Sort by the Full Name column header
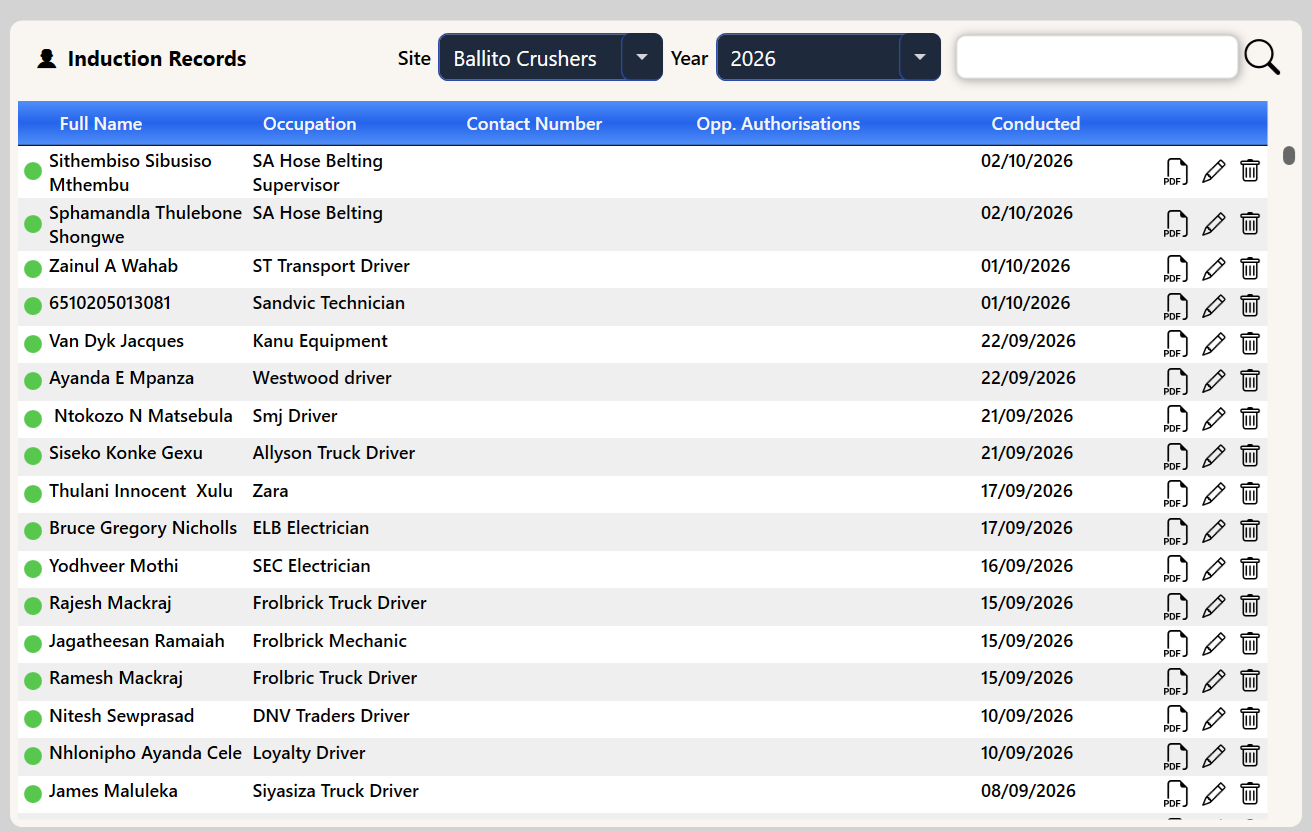This screenshot has height=832, width=1312. pos(101,124)
